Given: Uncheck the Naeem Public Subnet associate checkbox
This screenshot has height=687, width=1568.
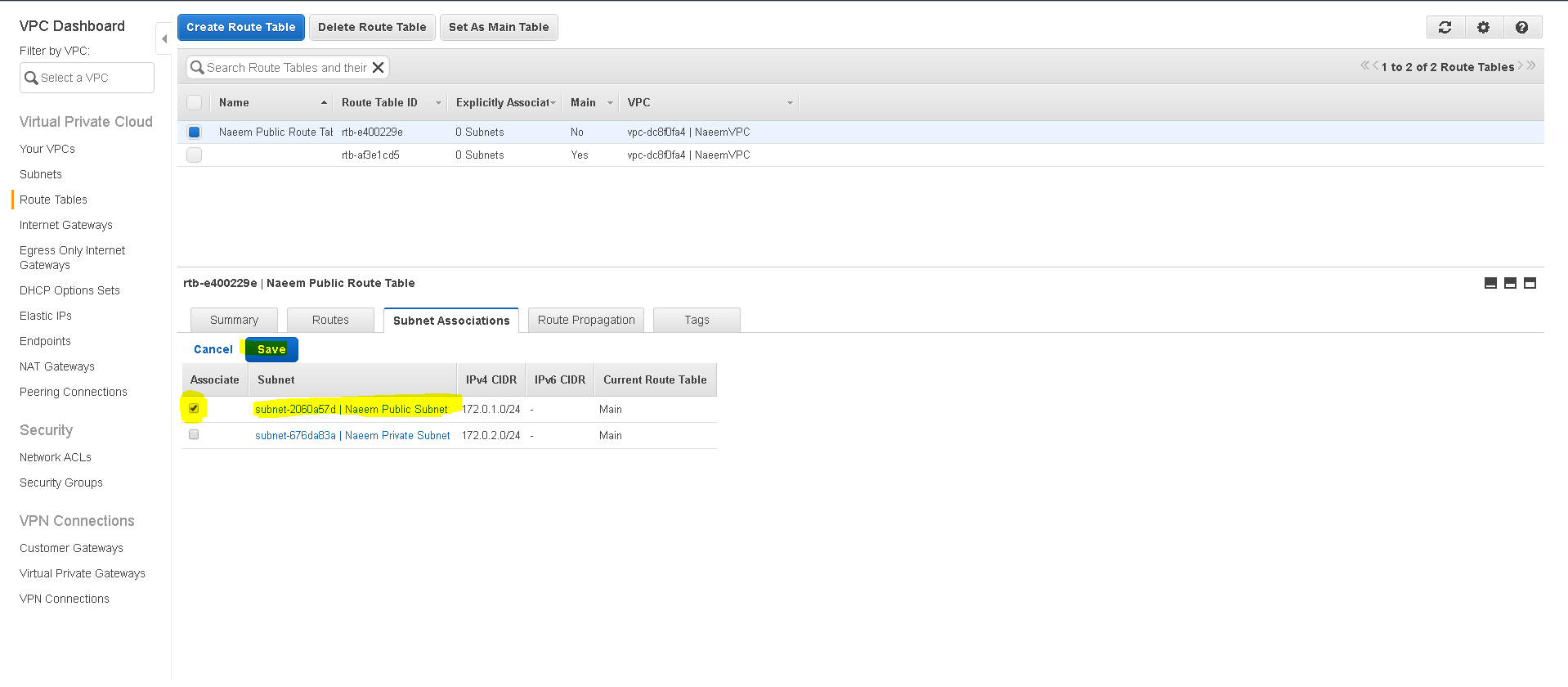Looking at the screenshot, I should pos(194,408).
